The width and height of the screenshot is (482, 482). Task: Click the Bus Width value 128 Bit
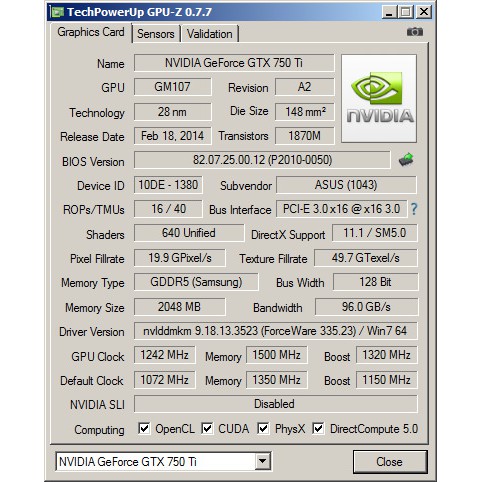pos(375,282)
